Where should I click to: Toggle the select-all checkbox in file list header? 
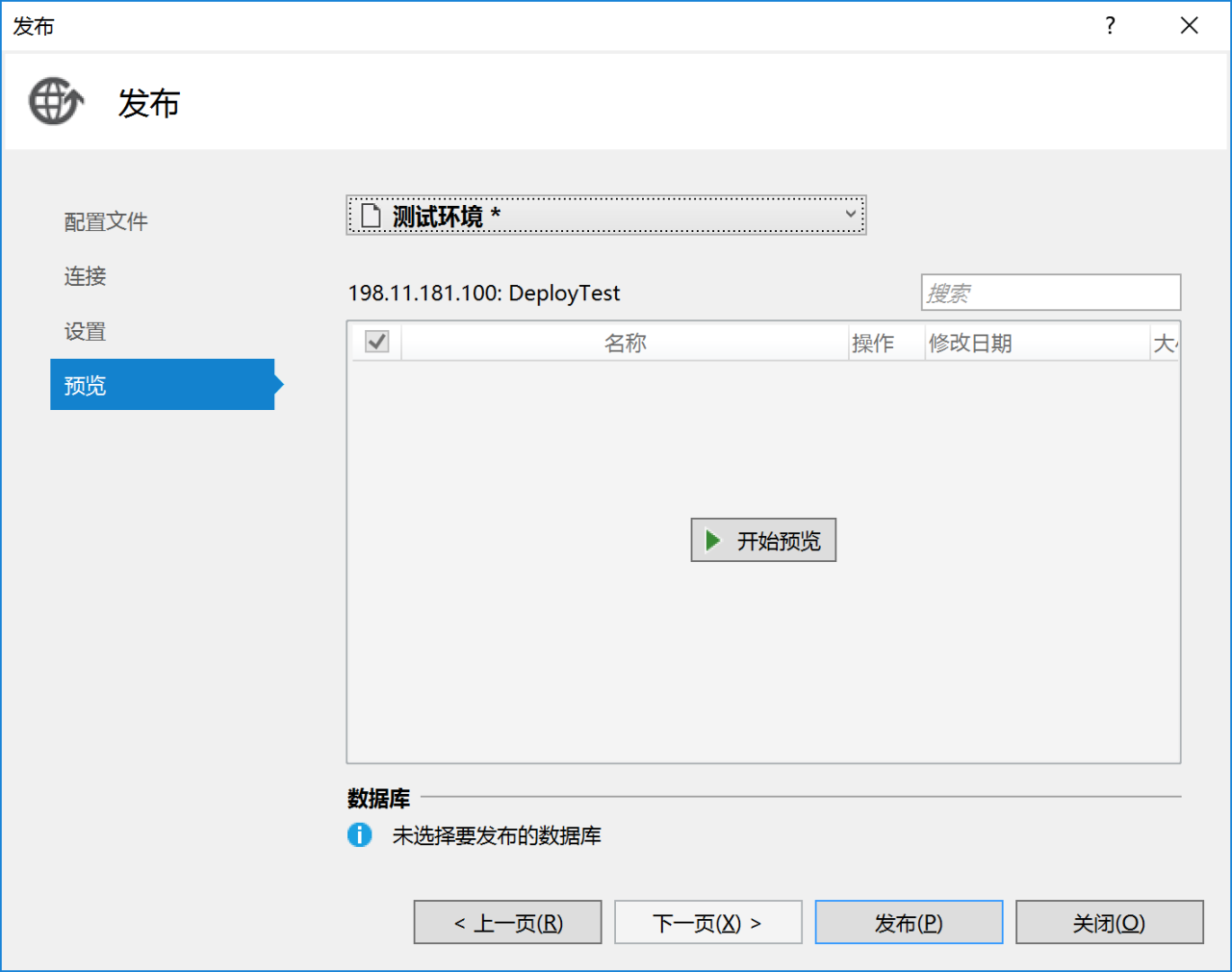(377, 342)
